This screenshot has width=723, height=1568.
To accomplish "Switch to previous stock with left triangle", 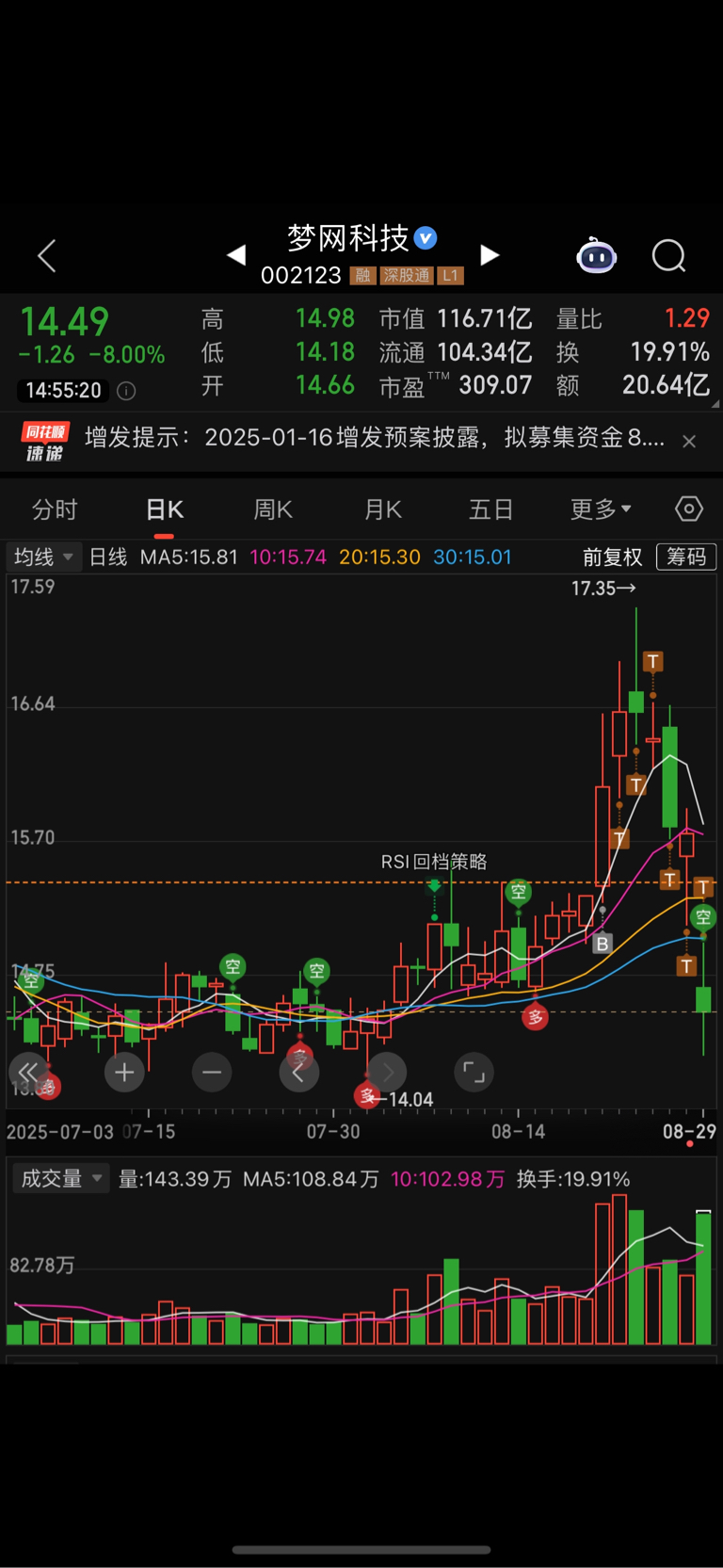I will (236, 254).
